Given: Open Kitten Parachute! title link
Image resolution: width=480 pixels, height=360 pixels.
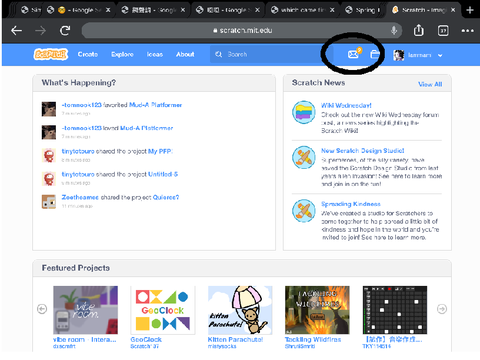Looking at the screenshot, I should point(235,340).
